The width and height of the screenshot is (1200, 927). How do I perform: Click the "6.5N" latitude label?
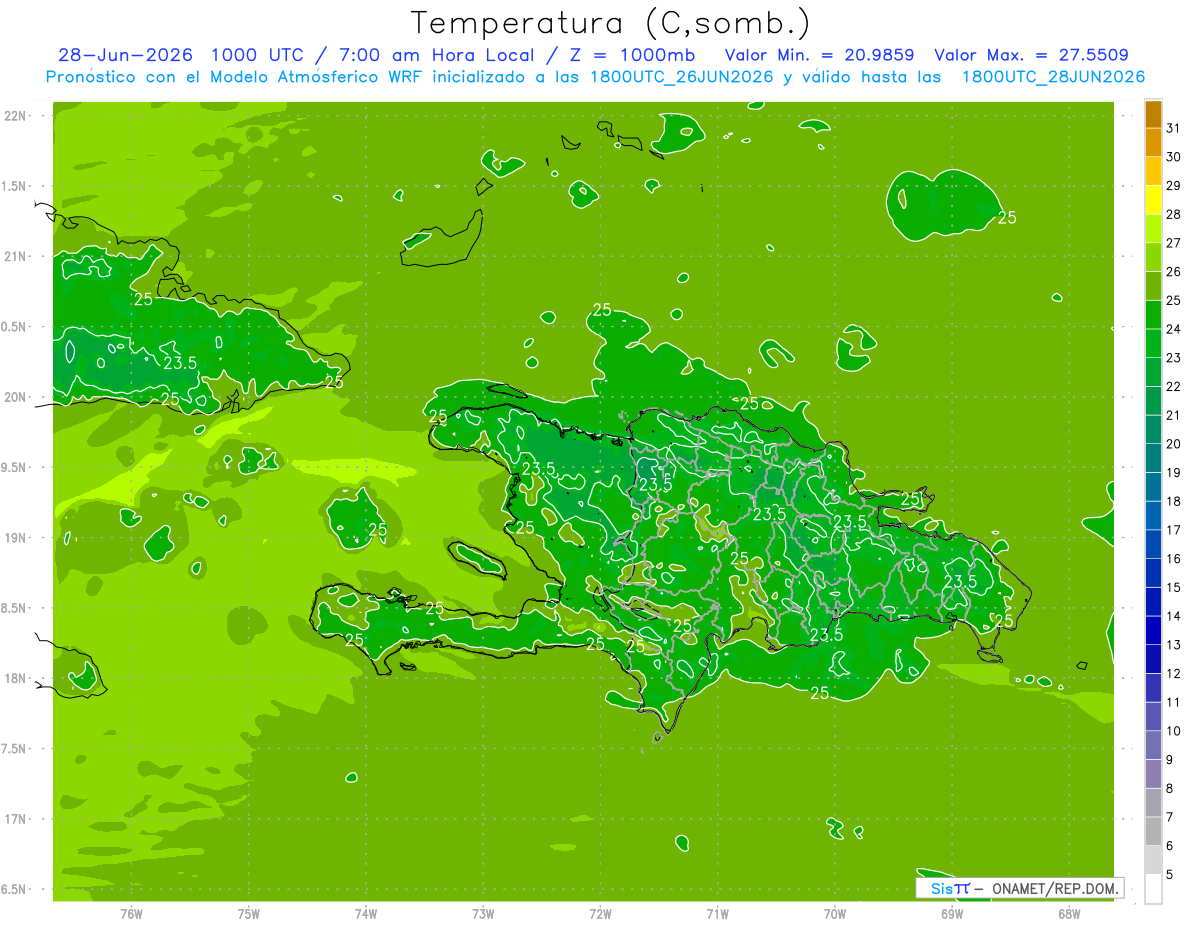pyautogui.click(x=15, y=889)
